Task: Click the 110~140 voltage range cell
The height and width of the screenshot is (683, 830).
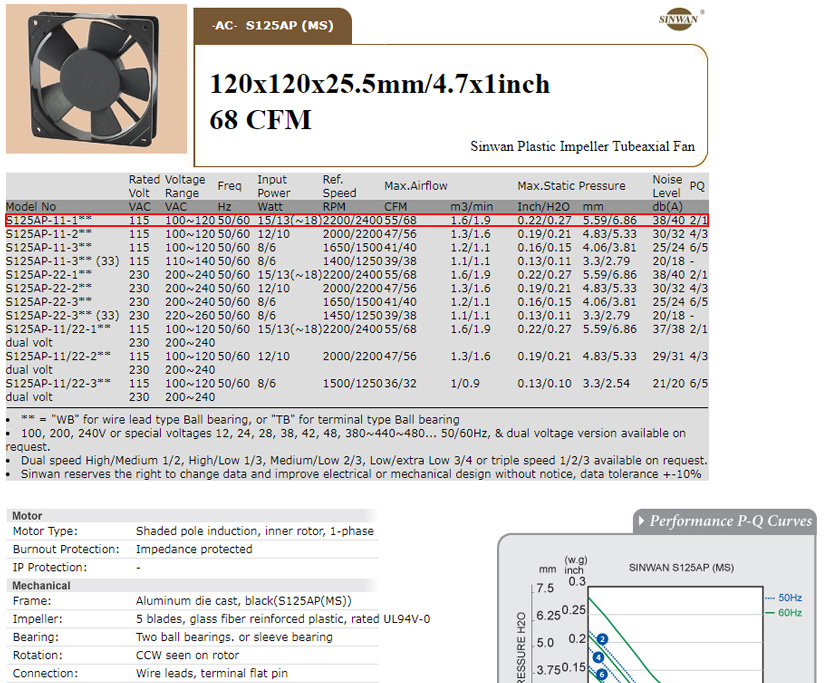Action: pyautogui.click(x=190, y=261)
